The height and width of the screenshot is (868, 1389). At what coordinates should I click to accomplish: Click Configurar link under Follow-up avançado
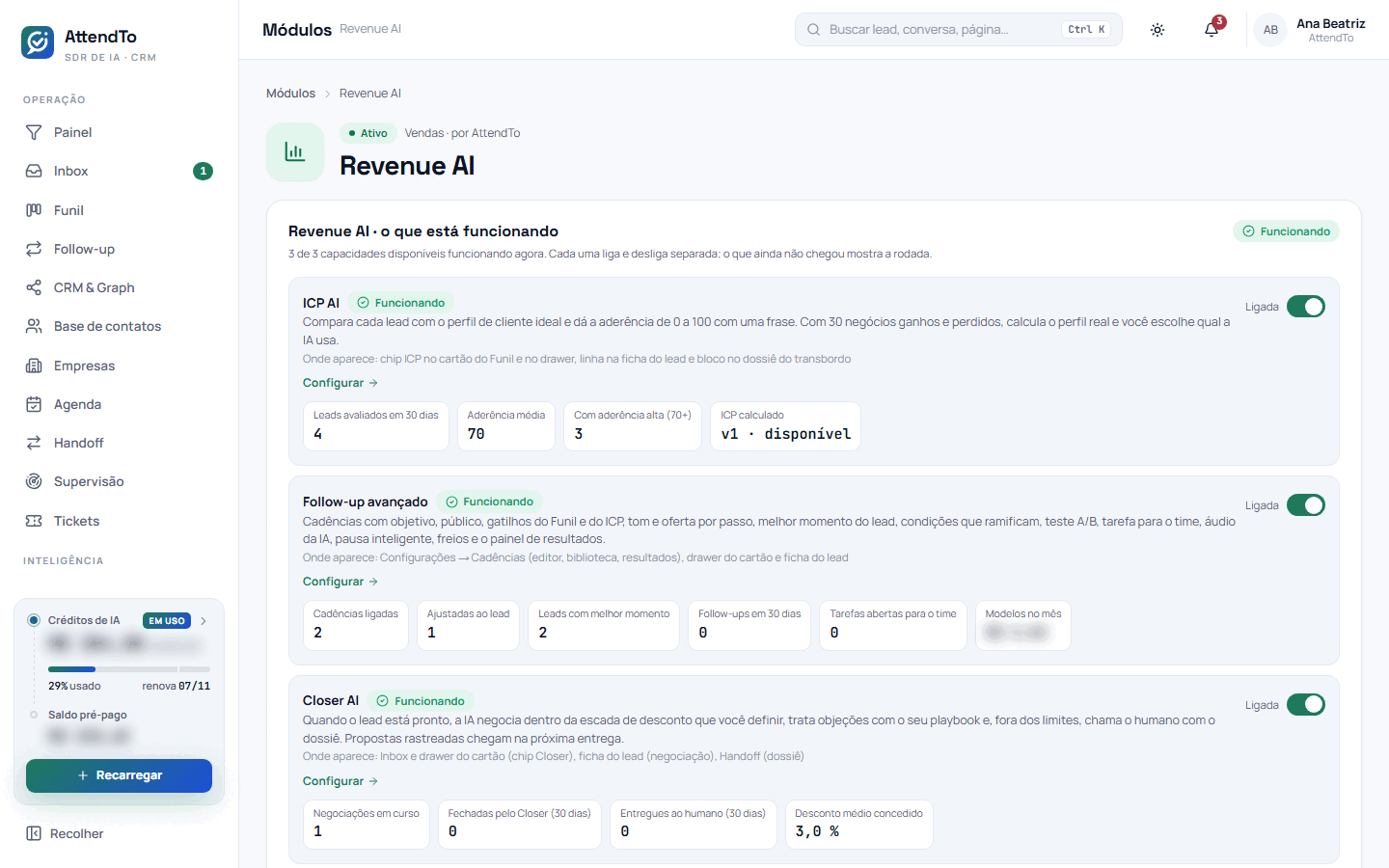(x=340, y=582)
